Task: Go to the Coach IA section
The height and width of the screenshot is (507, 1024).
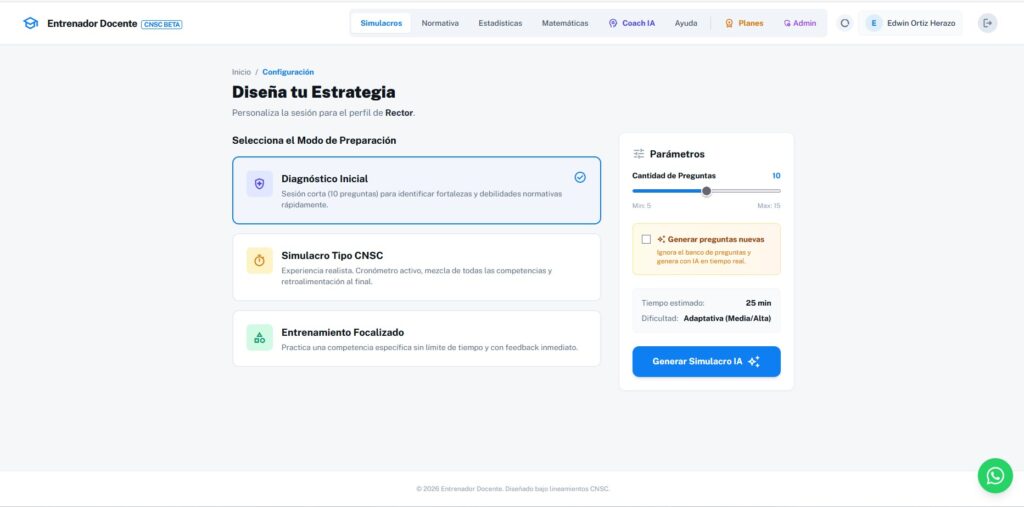Action: coord(632,23)
